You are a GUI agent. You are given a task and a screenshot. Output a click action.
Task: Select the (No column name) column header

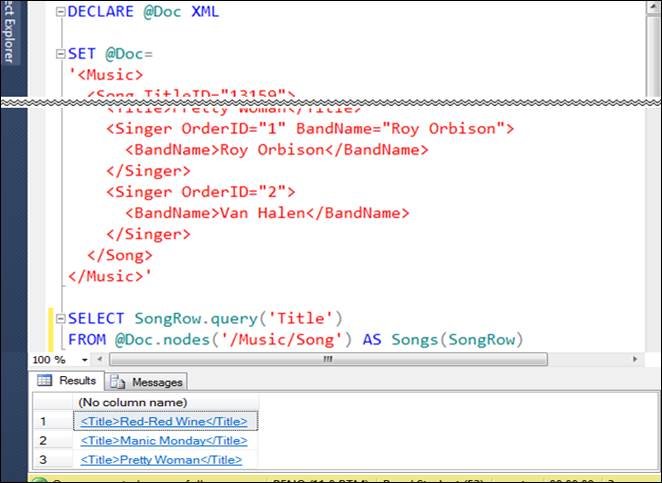(x=166, y=402)
